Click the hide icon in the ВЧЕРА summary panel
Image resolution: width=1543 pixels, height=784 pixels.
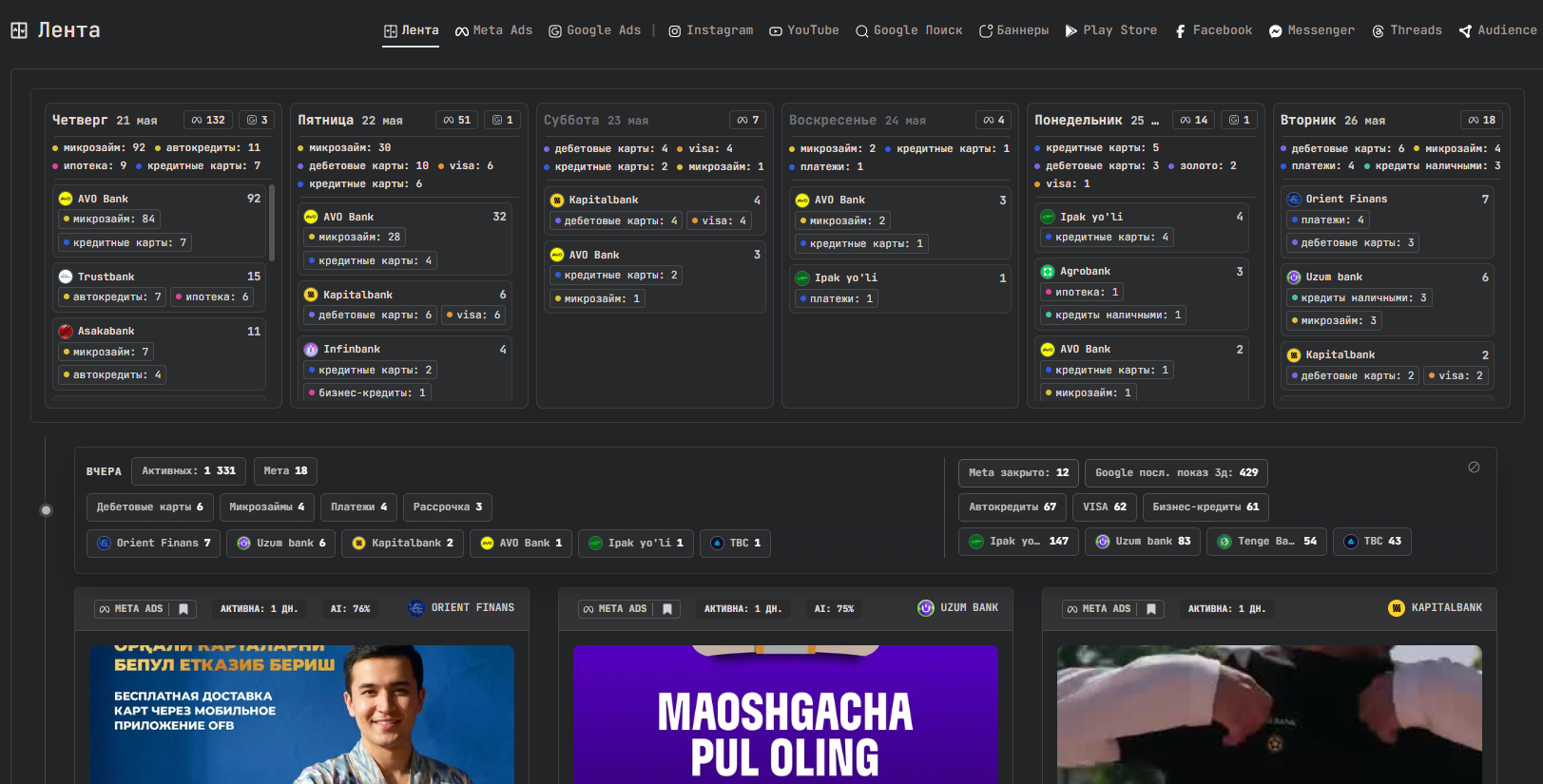(x=1474, y=468)
